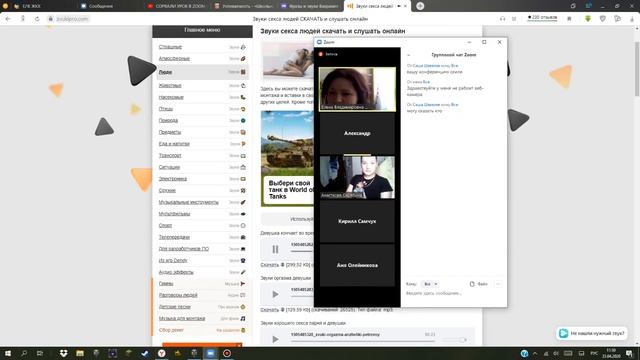This screenshot has height=360, width=640.
Task: Open the more options button in Zoom chat
Action: 498,284
